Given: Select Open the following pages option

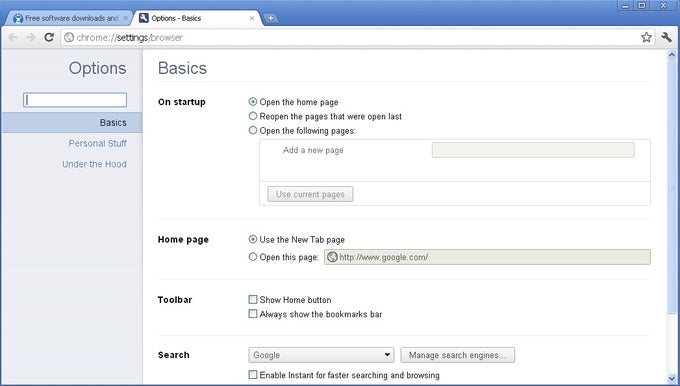Looking at the screenshot, I should [x=253, y=130].
